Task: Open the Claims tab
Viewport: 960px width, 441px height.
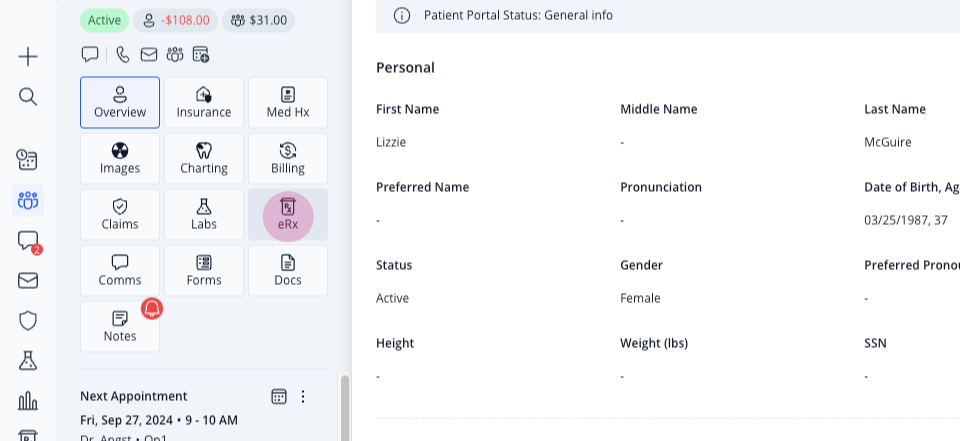Action: point(120,214)
